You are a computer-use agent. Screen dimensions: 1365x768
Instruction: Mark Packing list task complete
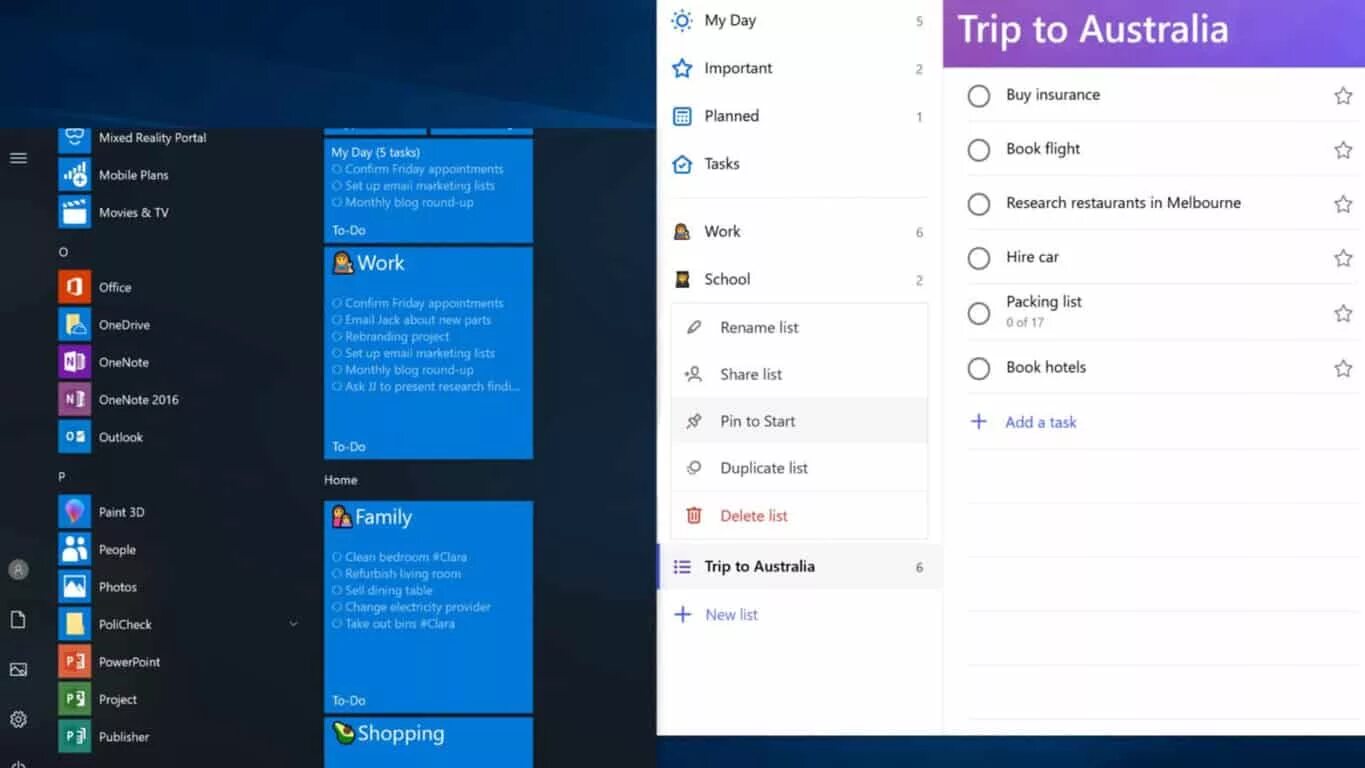pyautogui.click(x=979, y=313)
